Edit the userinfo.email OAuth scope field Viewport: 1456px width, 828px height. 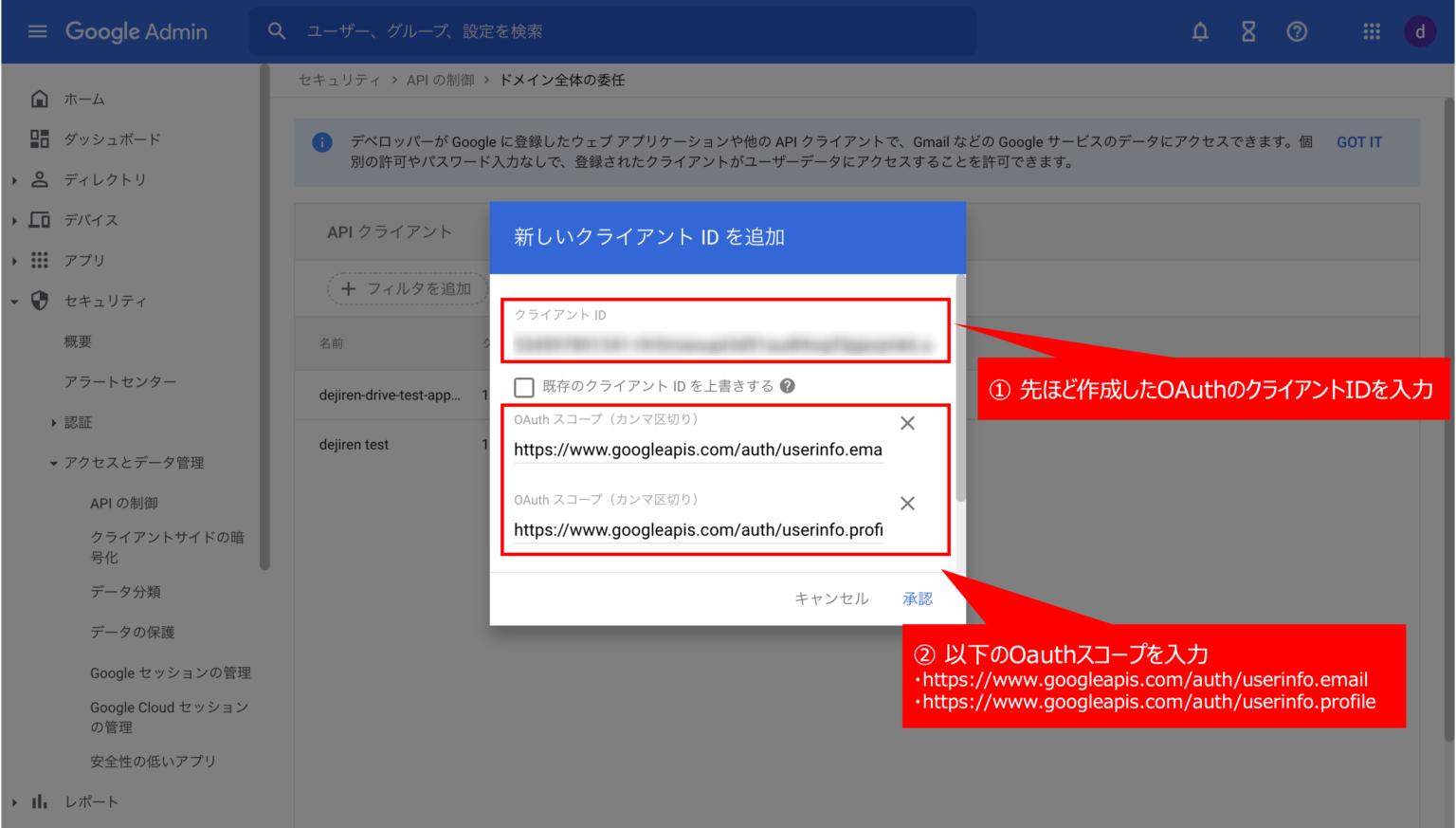[x=698, y=450]
